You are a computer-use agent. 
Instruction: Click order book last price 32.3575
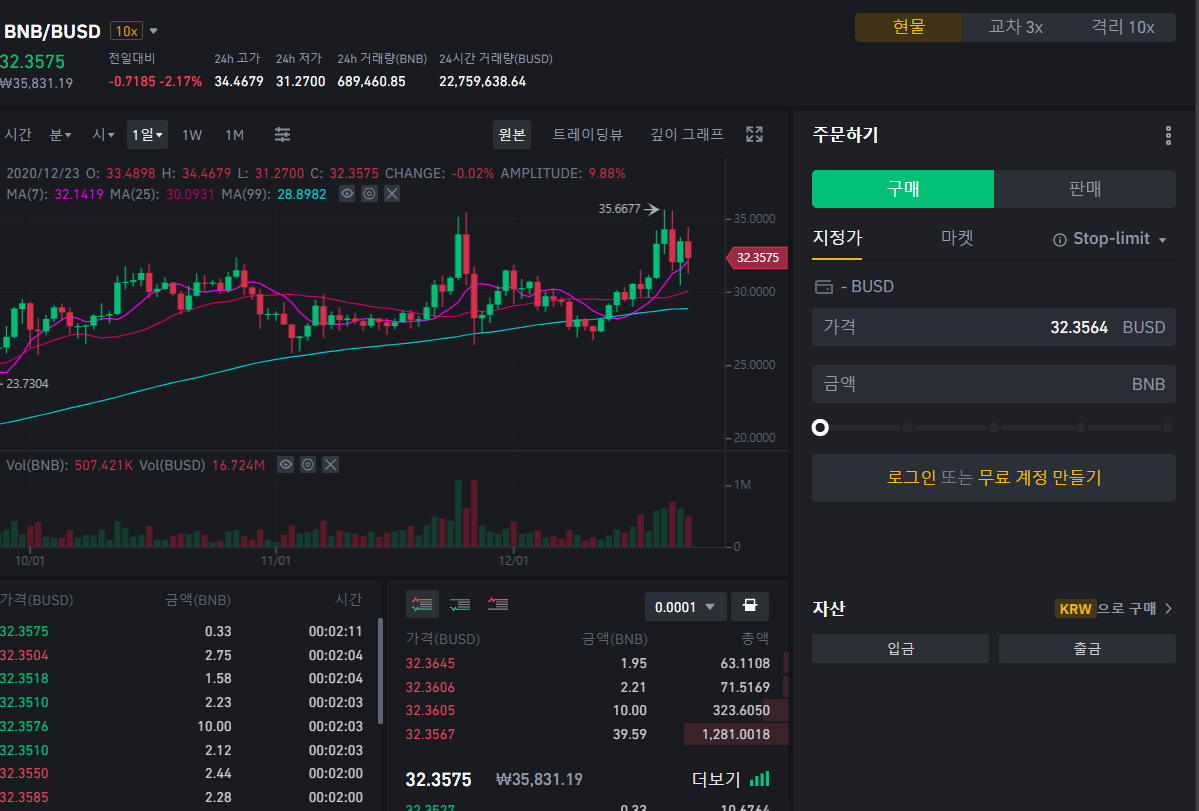point(438,780)
